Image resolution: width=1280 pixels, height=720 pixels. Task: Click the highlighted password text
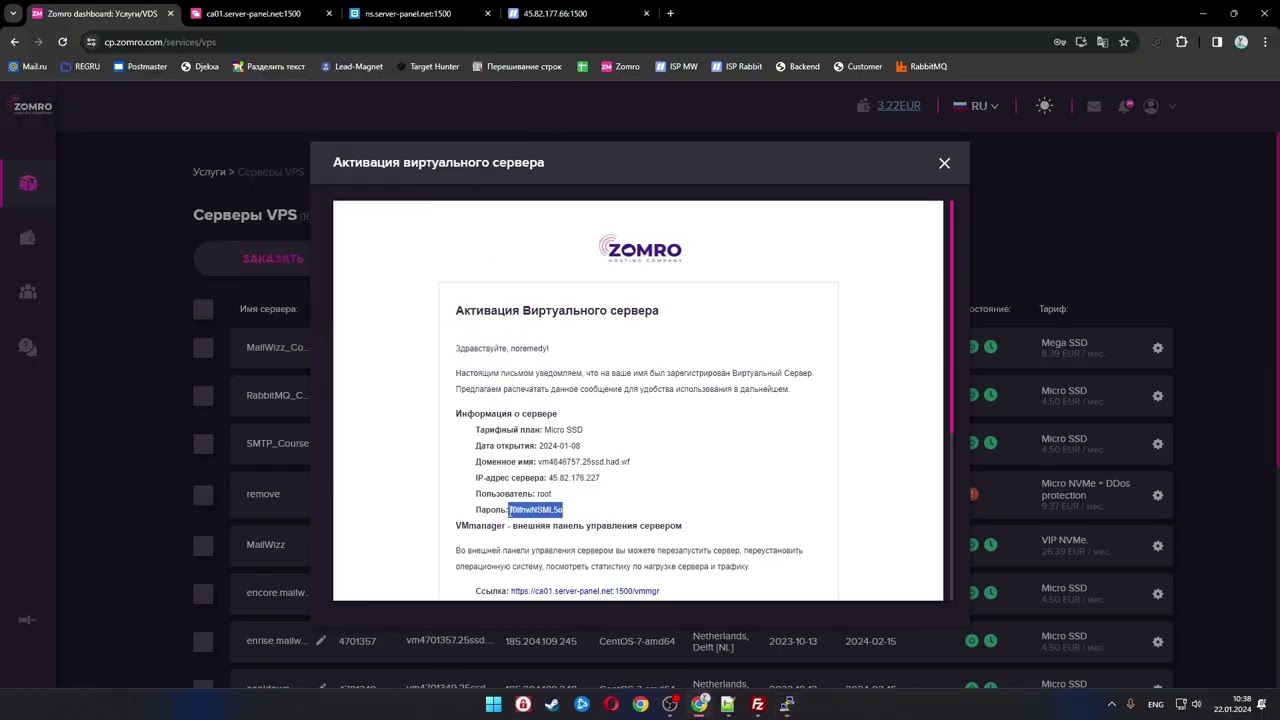click(x=535, y=510)
